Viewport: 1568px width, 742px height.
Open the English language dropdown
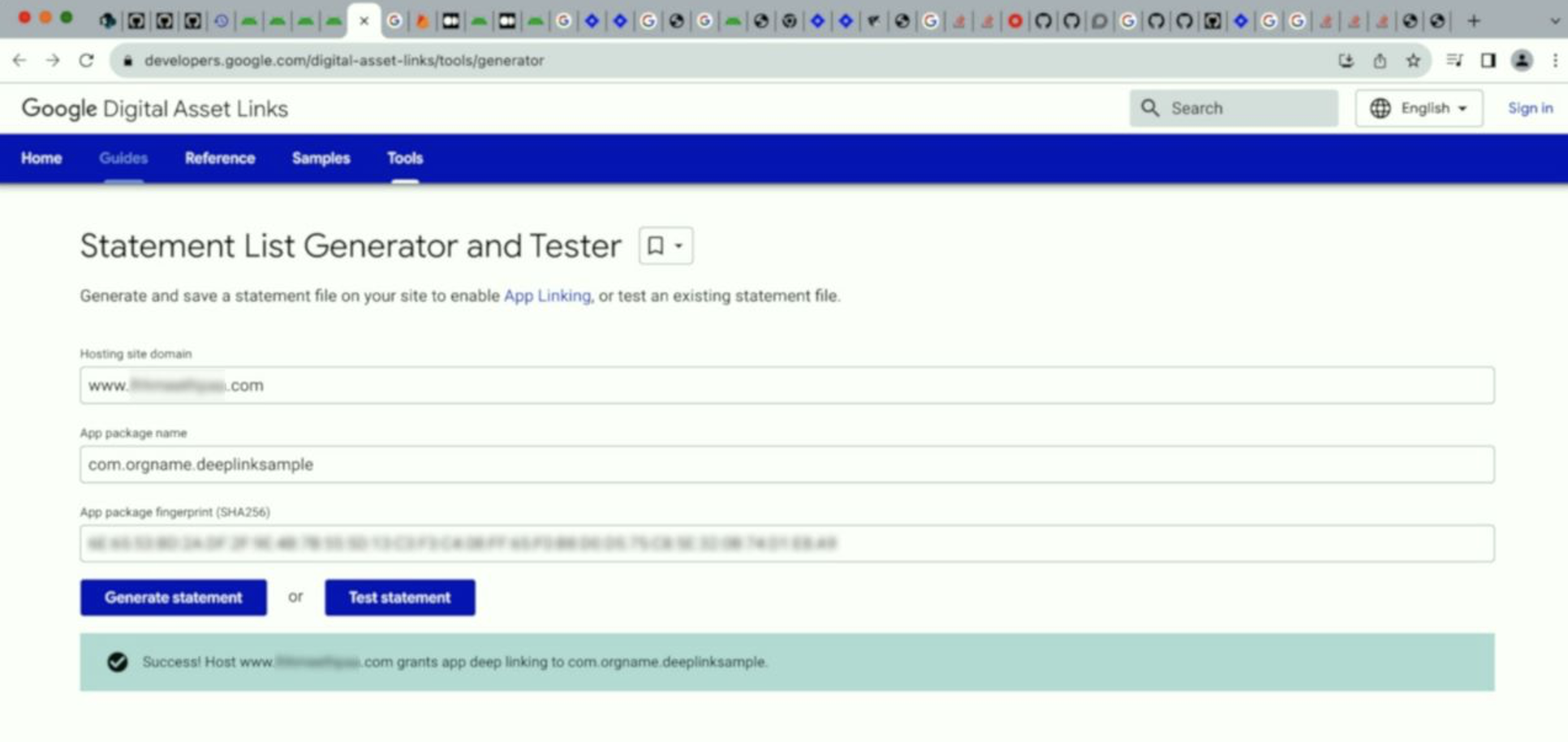[x=1419, y=108]
